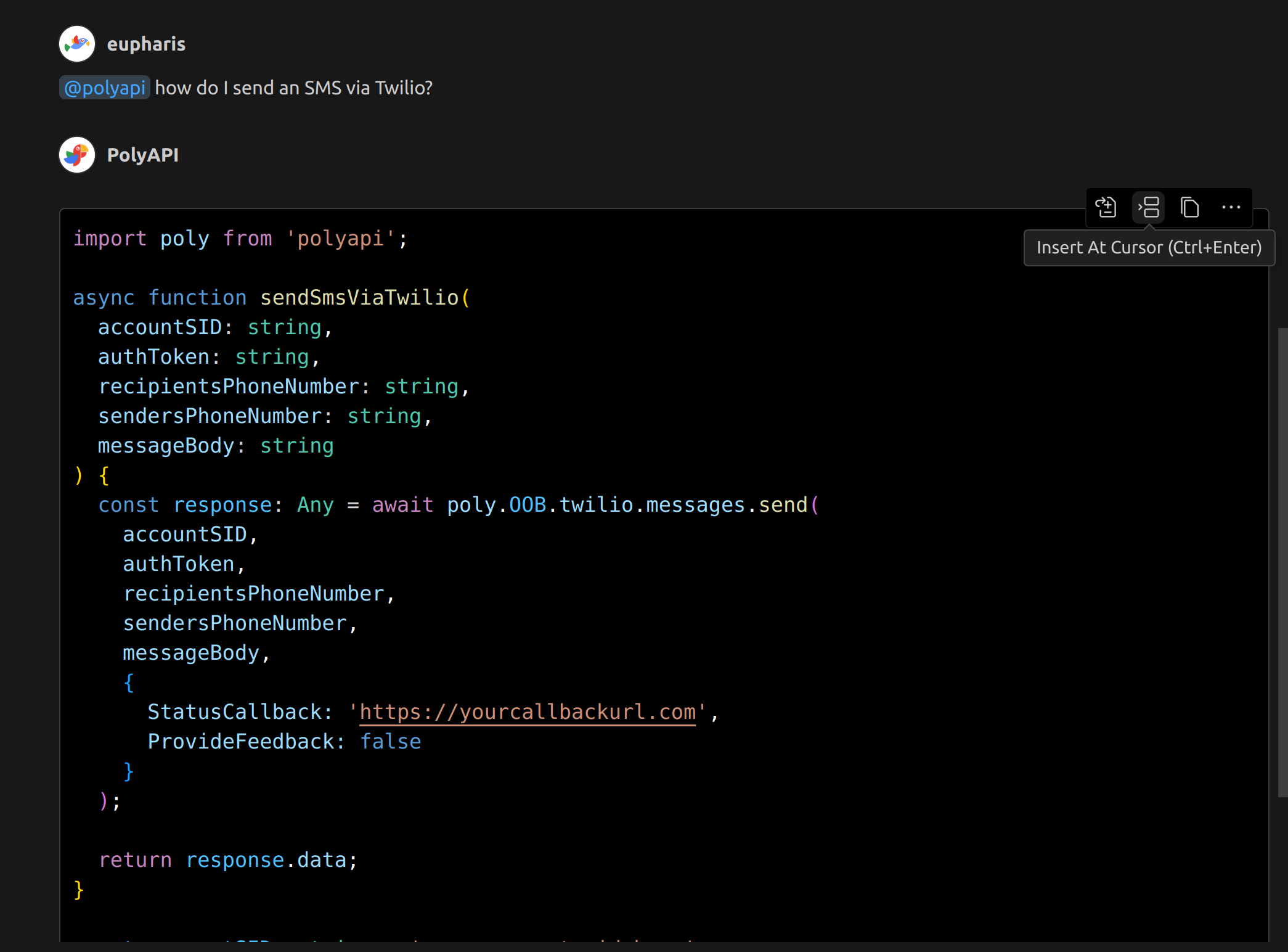Screen dimensions: 1288x952
Task: Click the accountSID argument in send call
Action: 185,534
